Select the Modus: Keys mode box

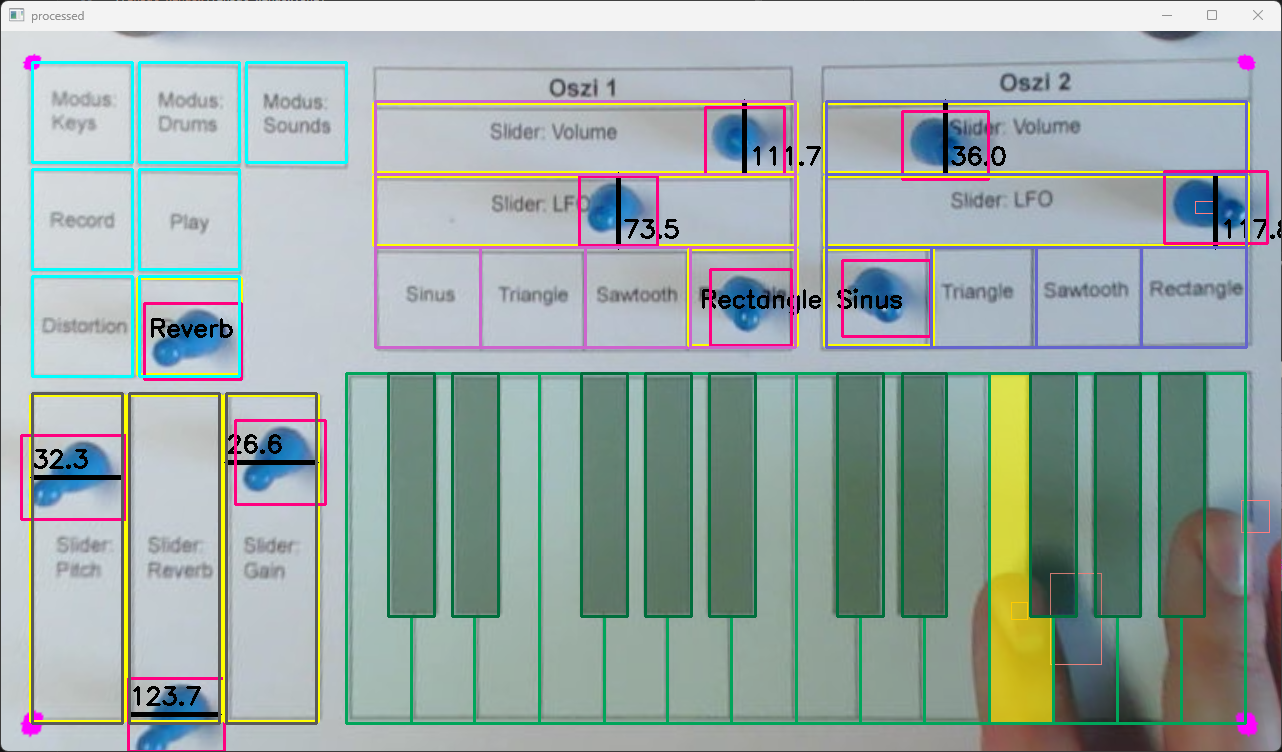[82, 113]
